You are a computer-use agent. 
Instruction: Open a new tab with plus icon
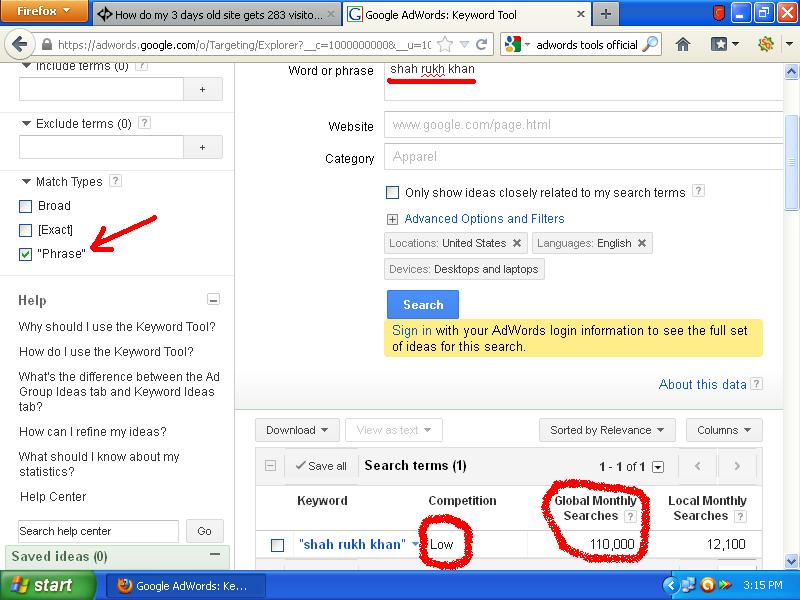606,14
